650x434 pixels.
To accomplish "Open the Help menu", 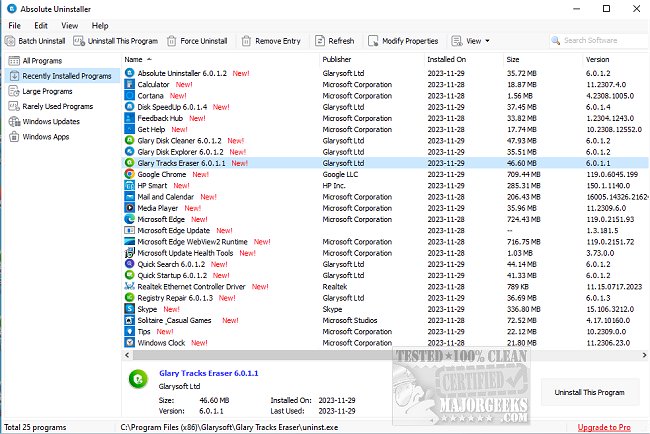I will 100,25.
